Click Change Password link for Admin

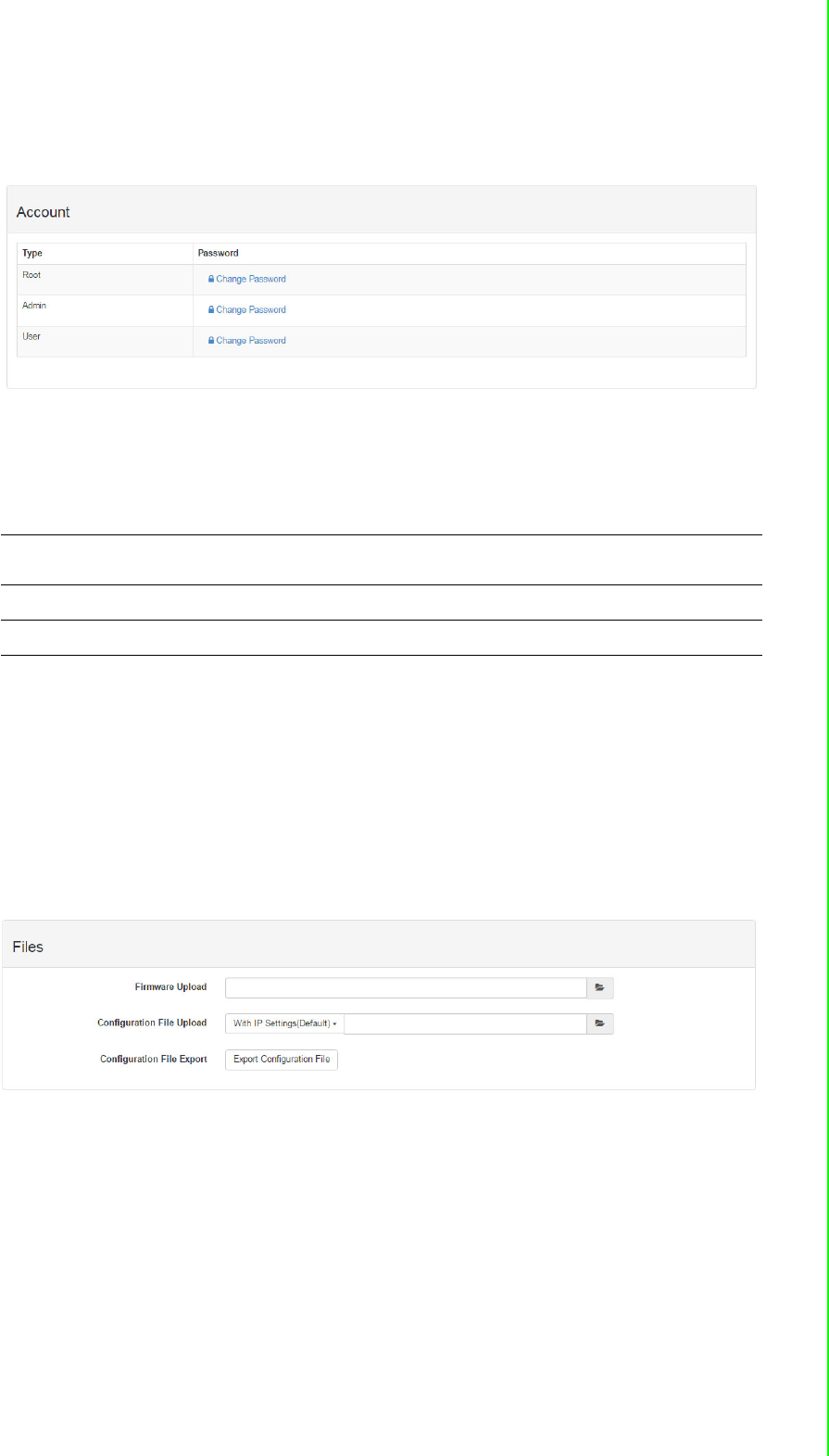247,310
